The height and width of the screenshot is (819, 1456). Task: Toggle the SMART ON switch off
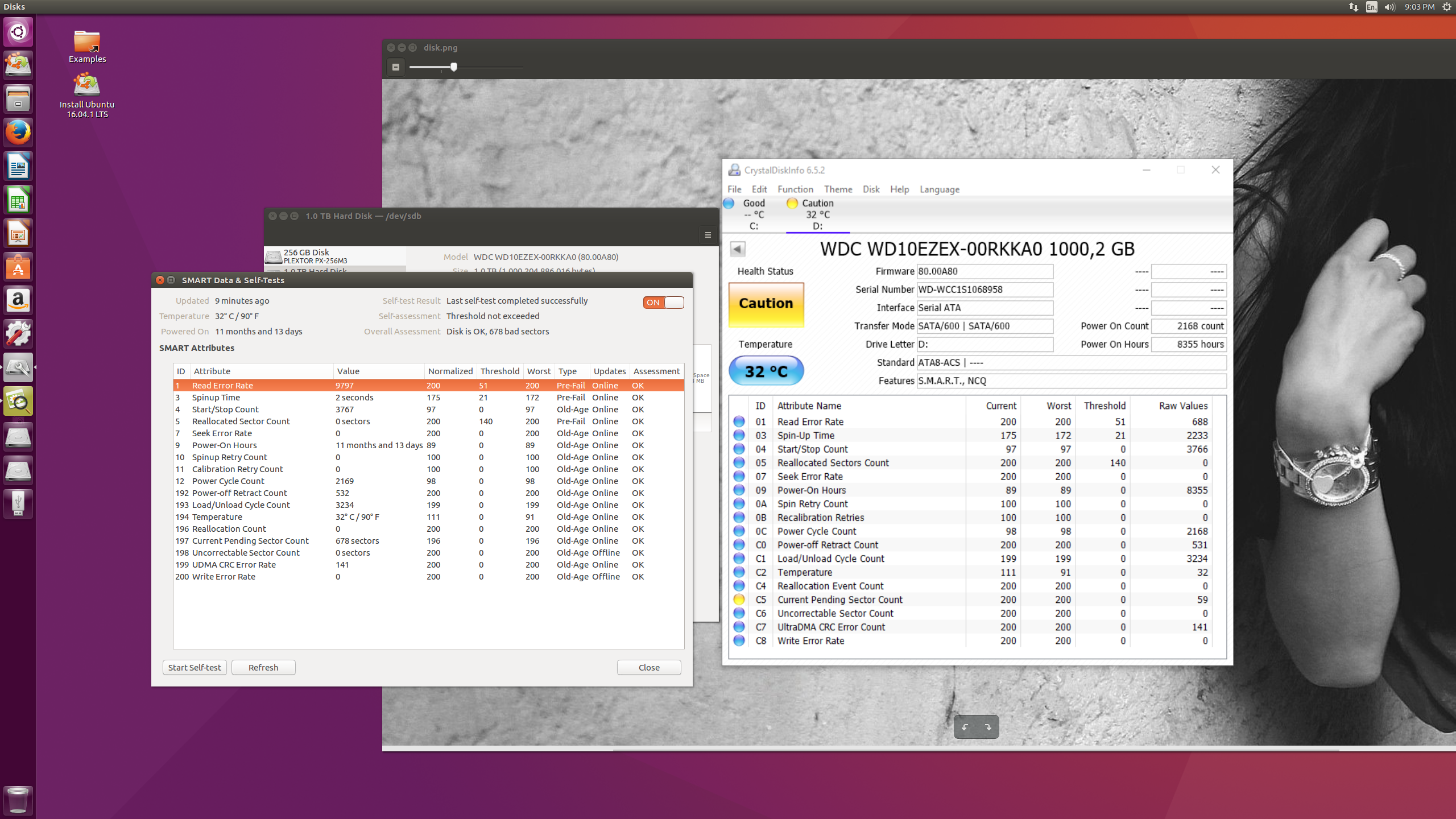(x=663, y=303)
